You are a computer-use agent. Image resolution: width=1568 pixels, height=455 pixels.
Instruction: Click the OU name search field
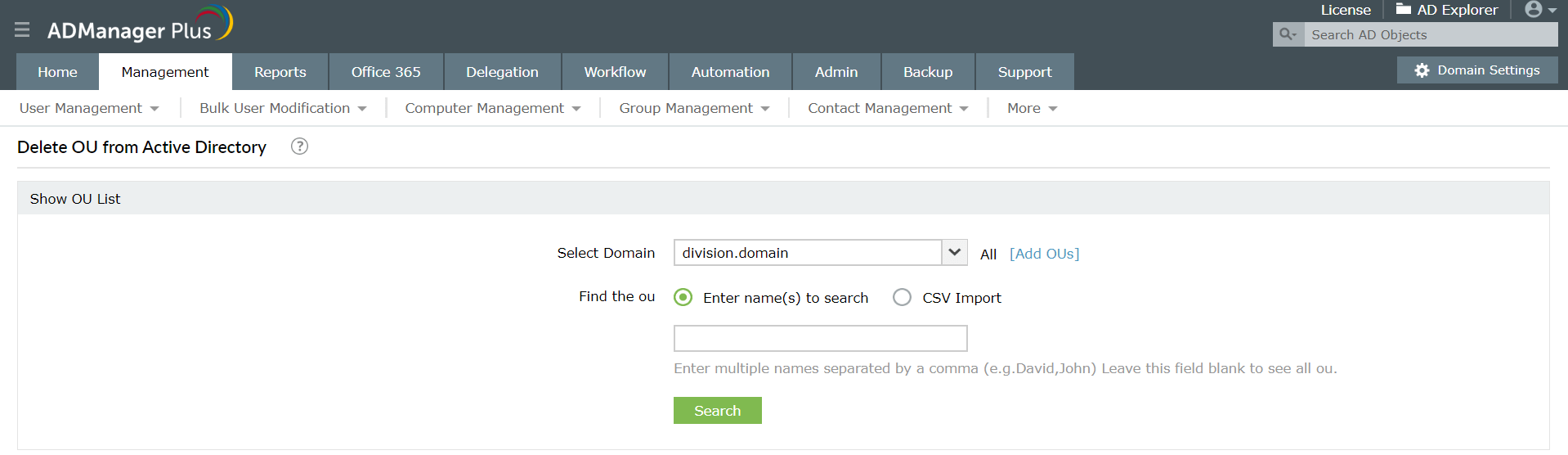coord(820,338)
